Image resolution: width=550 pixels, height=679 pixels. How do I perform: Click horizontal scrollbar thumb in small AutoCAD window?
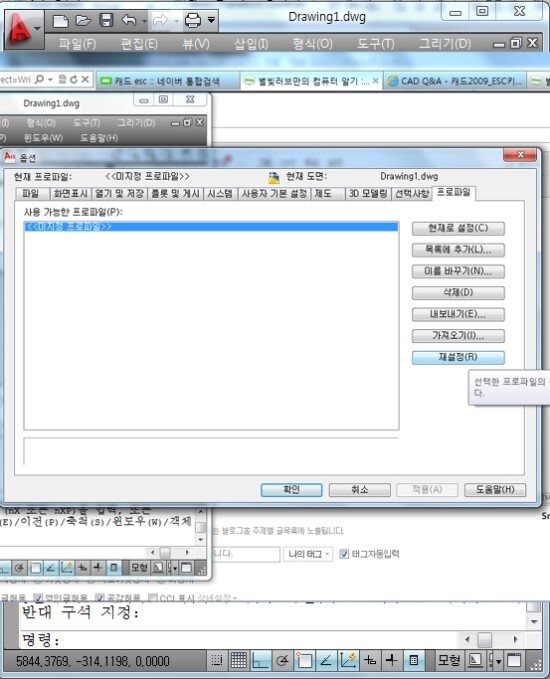(x=165, y=553)
